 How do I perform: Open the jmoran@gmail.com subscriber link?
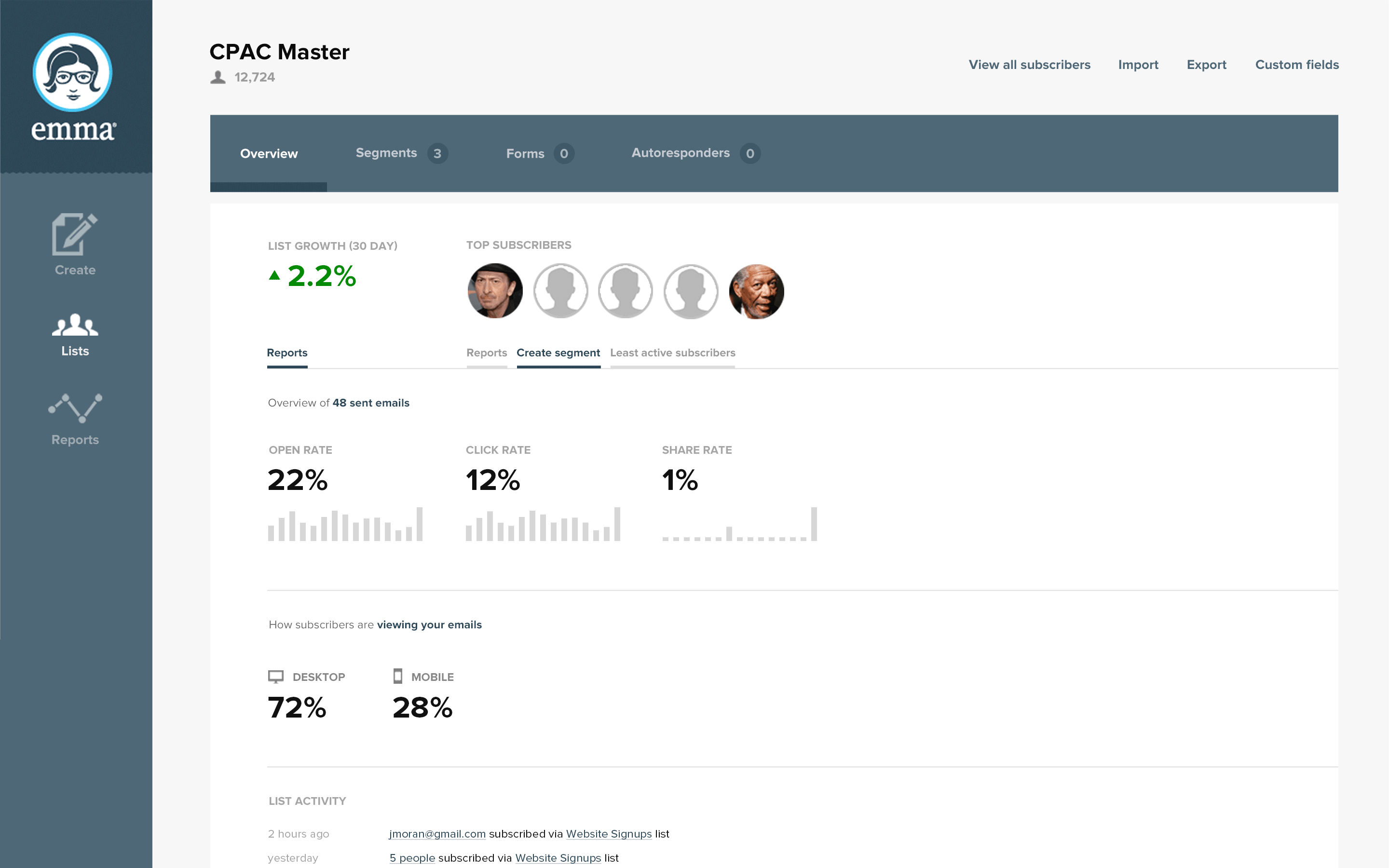(x=437, y=834)
